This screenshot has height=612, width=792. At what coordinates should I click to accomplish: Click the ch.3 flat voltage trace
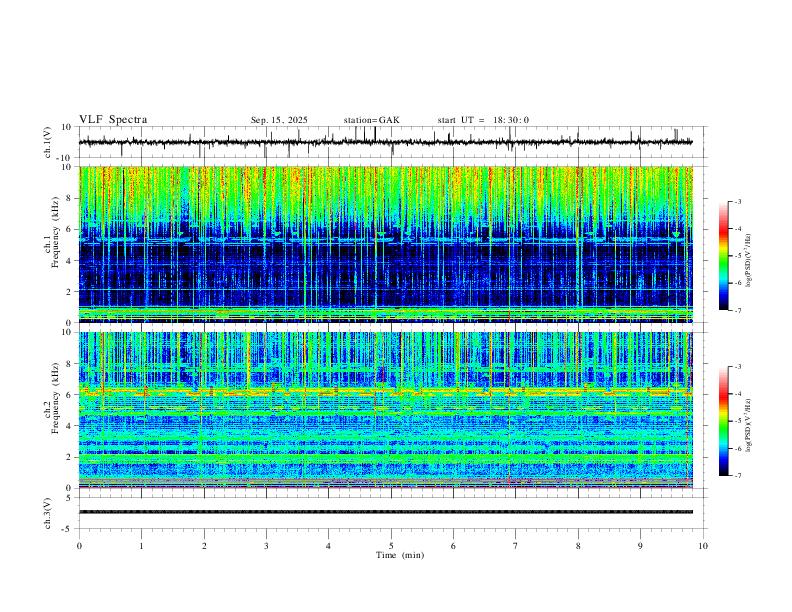[x=385, y=512]
